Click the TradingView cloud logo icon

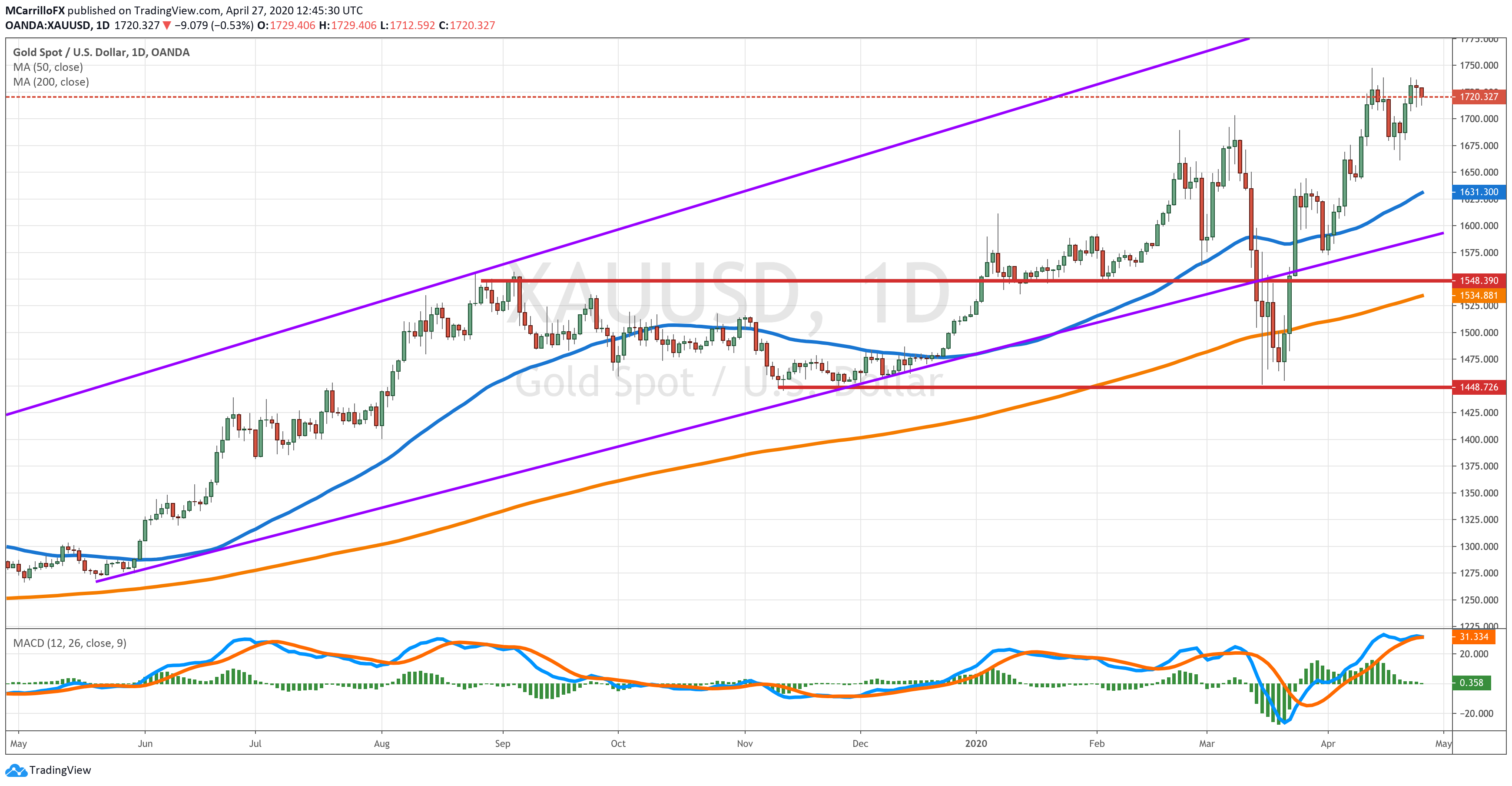16,770
